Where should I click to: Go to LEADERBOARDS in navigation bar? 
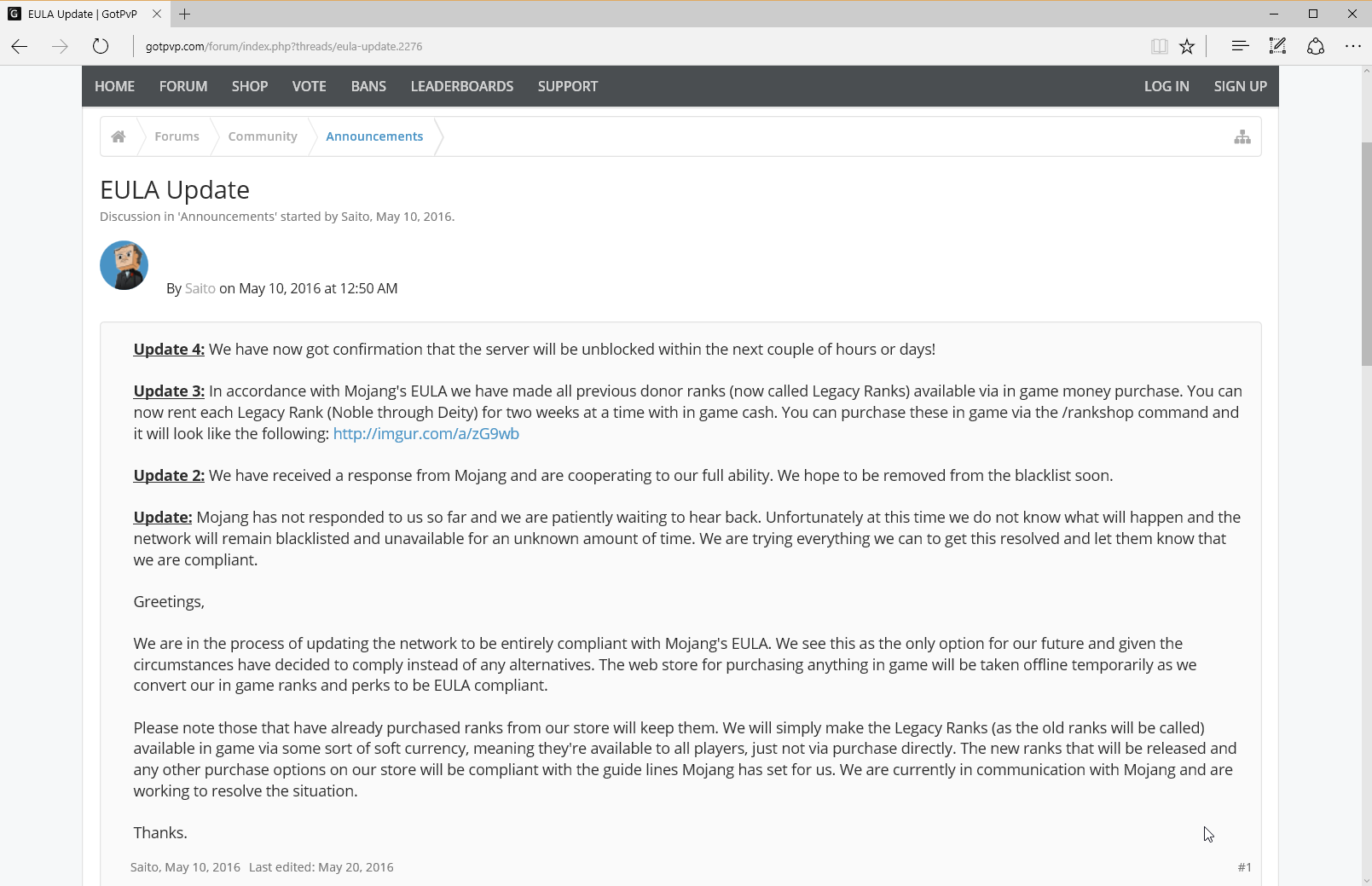pyautogui.click(x=462, y=86)
